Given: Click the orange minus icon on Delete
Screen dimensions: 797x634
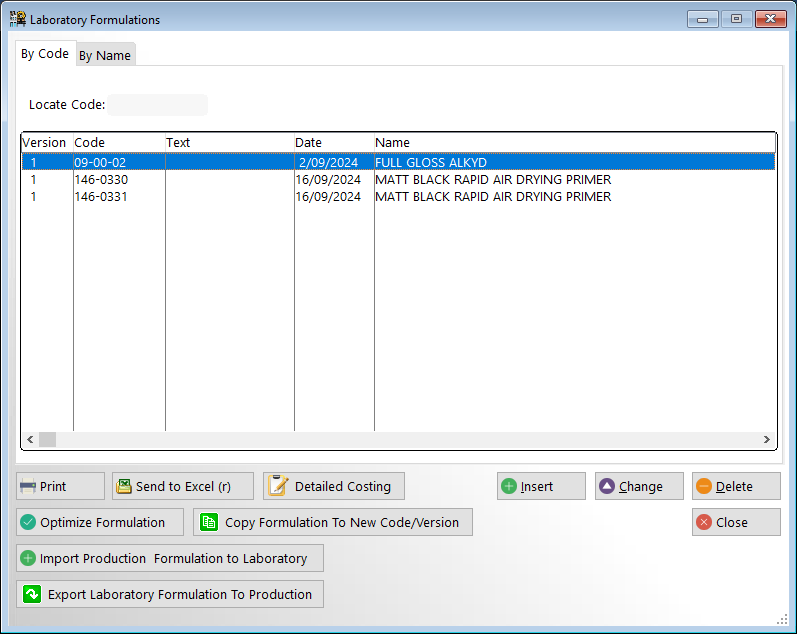Looking at the screenshot, I should click(x=704, y=487).
